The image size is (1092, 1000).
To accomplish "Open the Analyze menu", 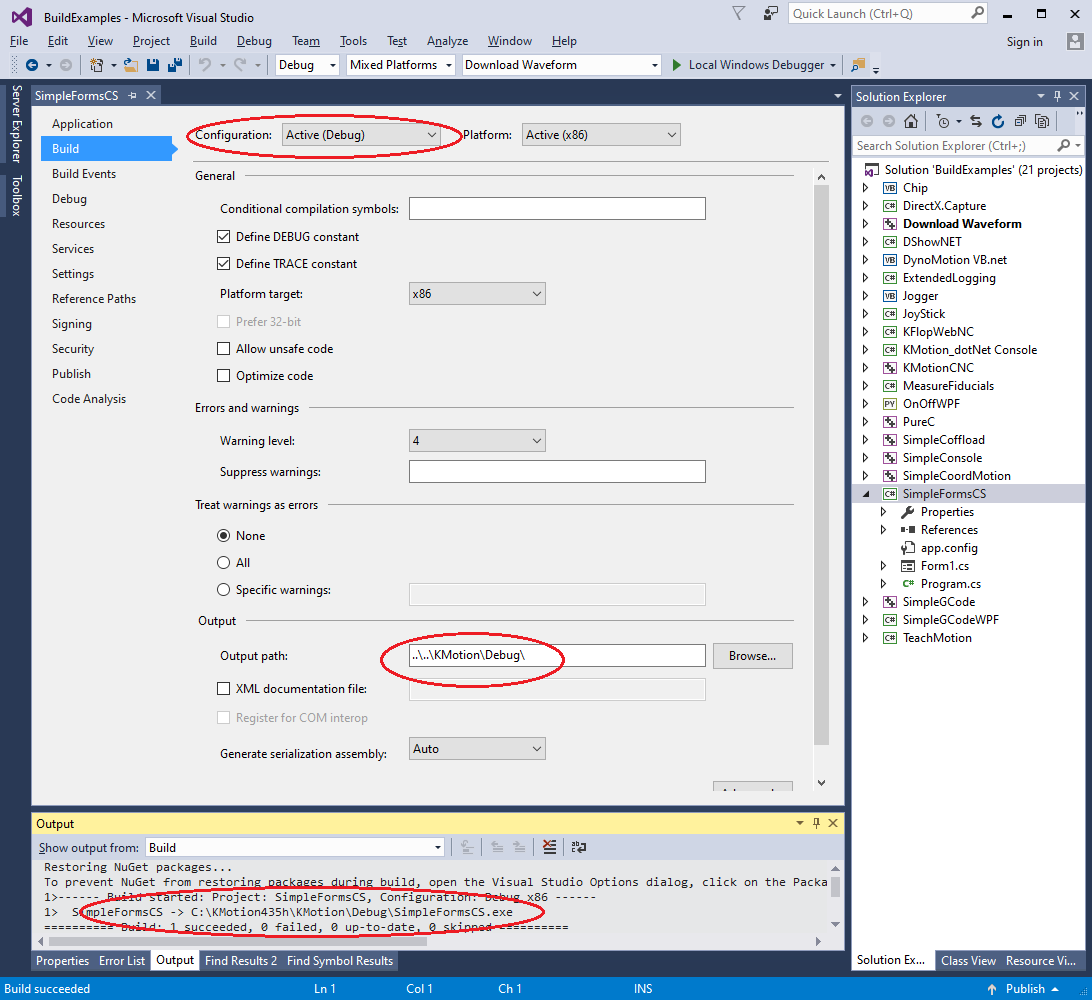I will (x=447, y=41).
